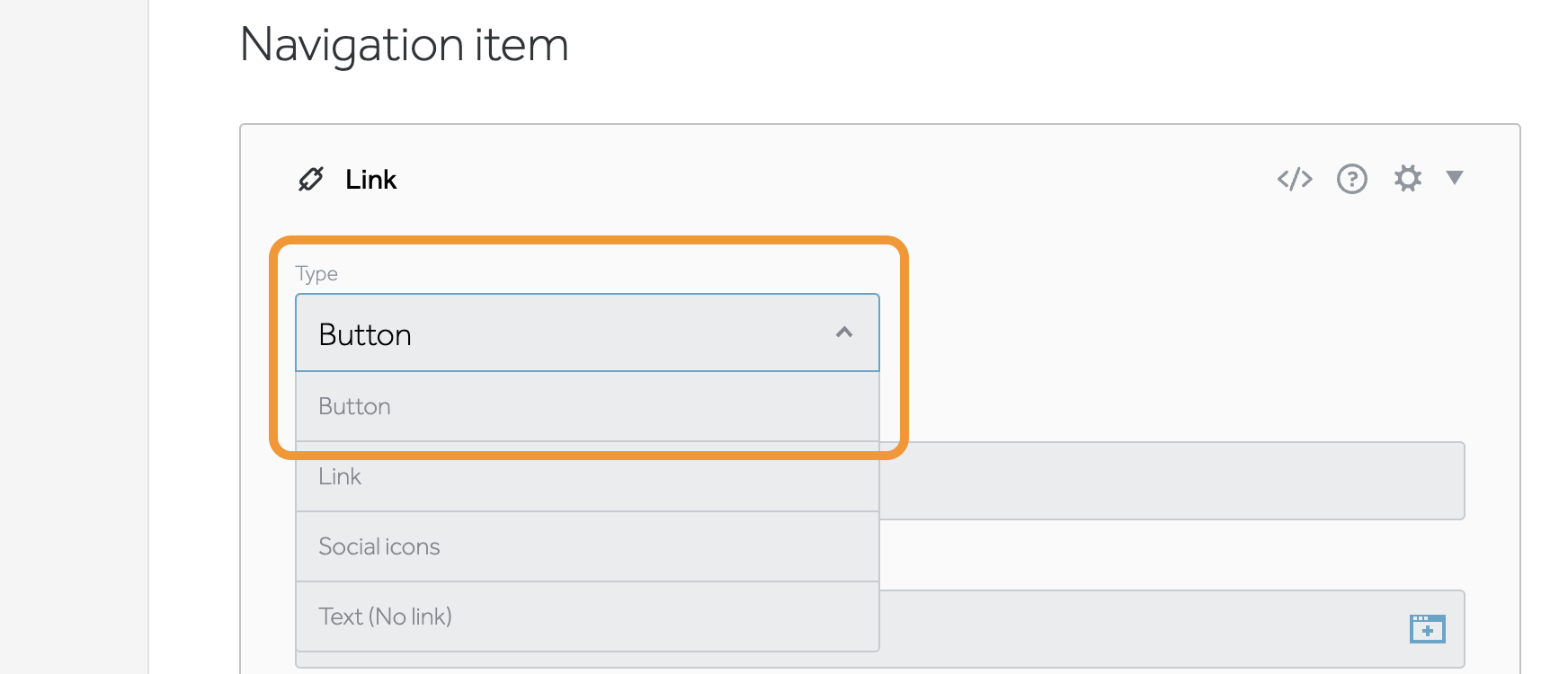Click the Link panel title text

click(x=370, y=180)
